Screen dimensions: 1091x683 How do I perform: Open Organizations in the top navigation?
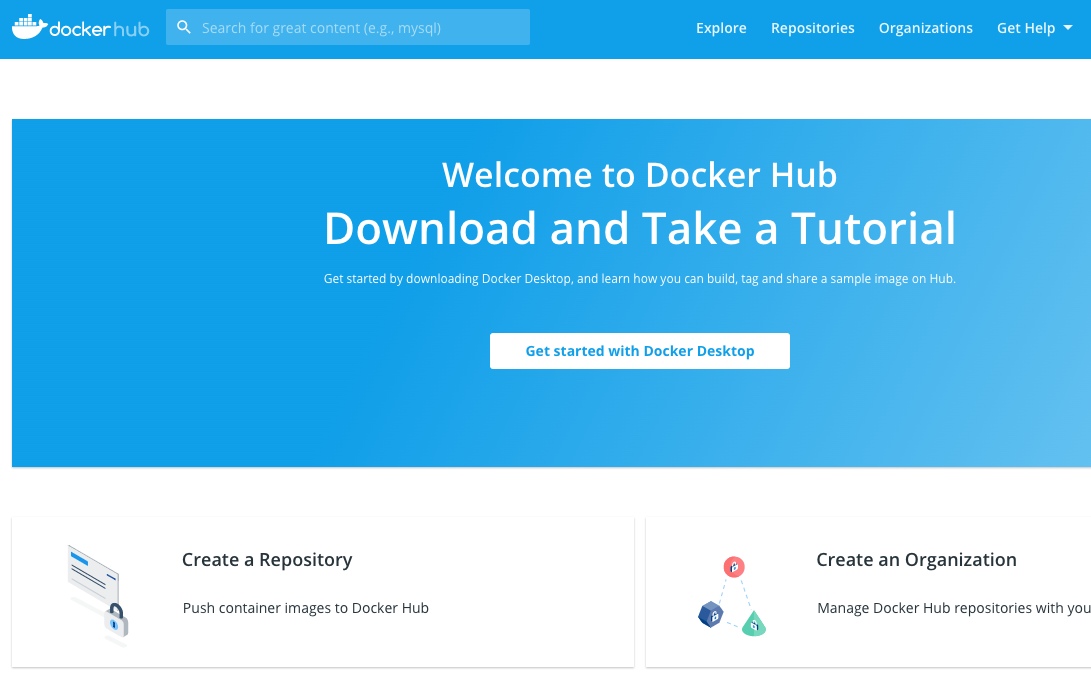[925, 28]
